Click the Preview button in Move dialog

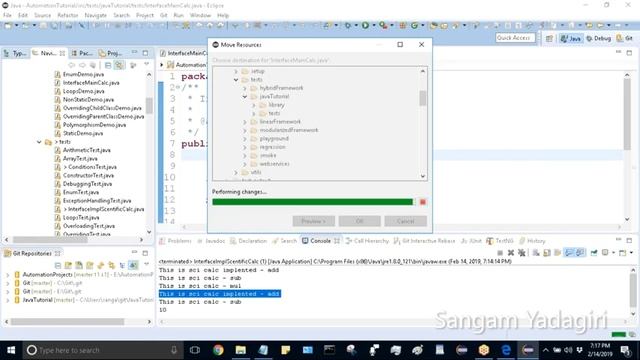313,221
